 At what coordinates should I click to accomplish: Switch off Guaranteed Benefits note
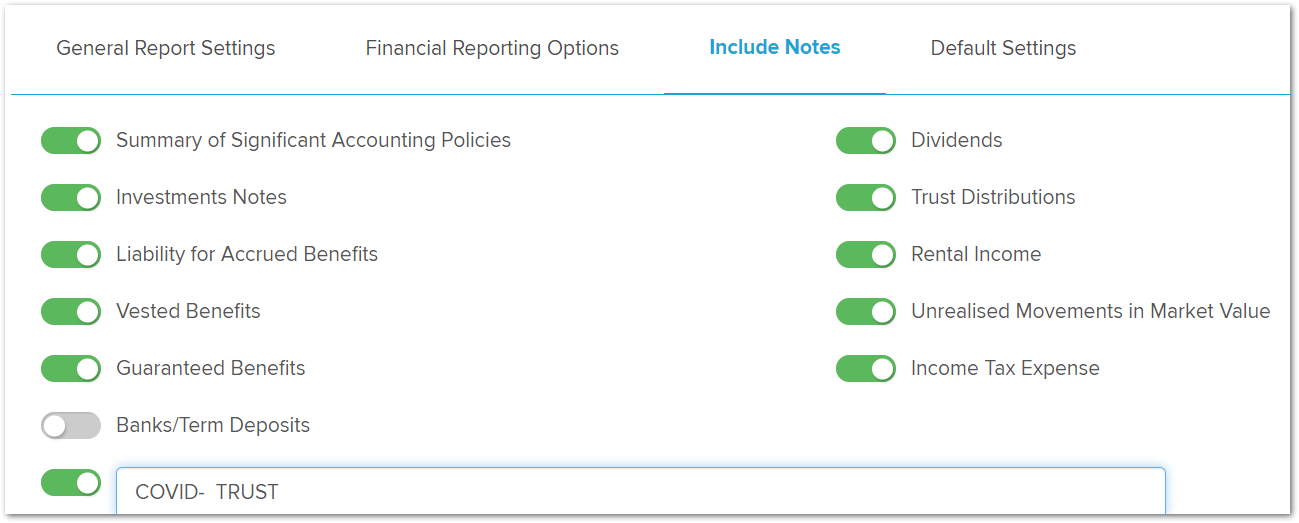click(x=71, y=369)
